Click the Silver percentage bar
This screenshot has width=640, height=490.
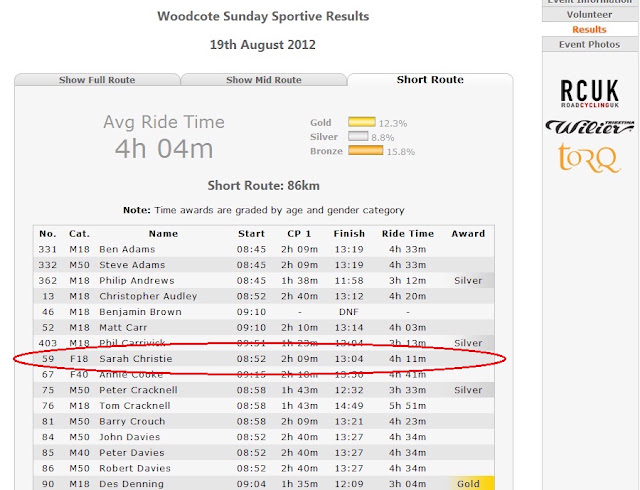click(358, 136)
